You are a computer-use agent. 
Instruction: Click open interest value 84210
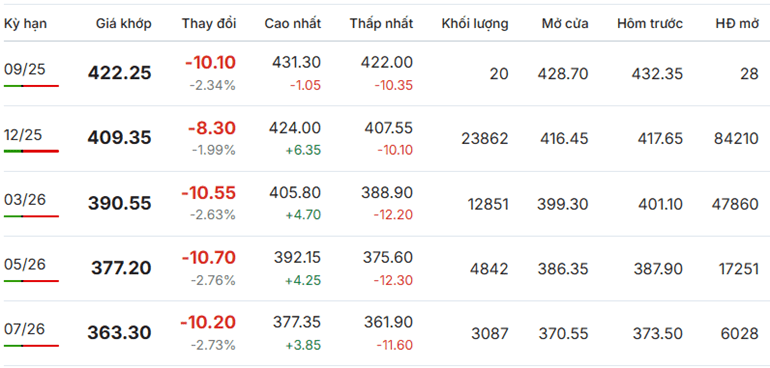737,139
